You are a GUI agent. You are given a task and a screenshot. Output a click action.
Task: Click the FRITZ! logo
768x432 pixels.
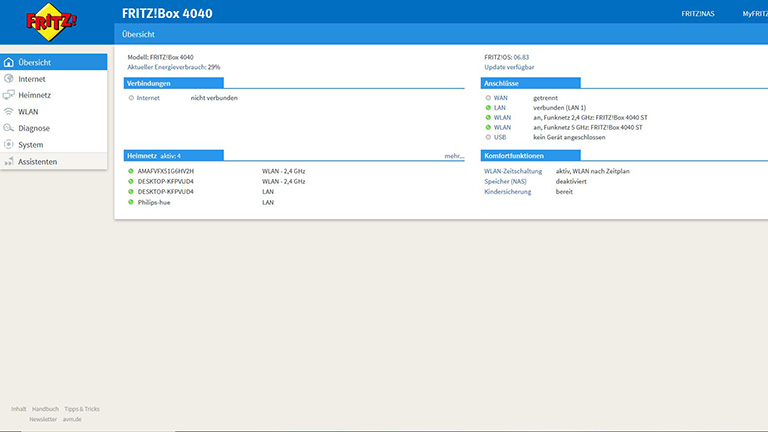[x=52, y=21]
